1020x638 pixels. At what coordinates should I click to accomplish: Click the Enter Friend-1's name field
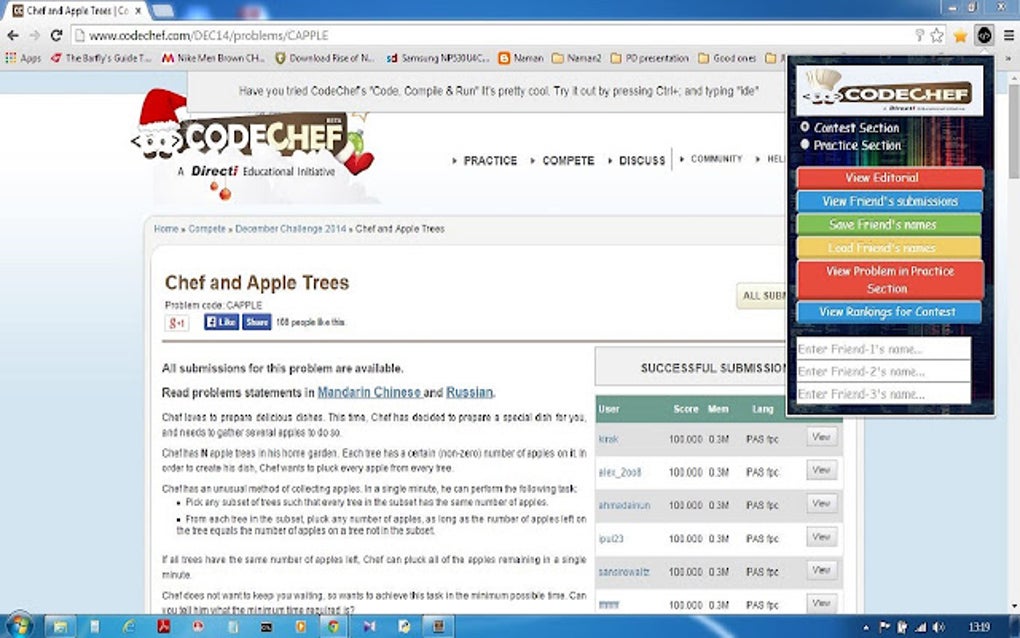click(881, 348)
